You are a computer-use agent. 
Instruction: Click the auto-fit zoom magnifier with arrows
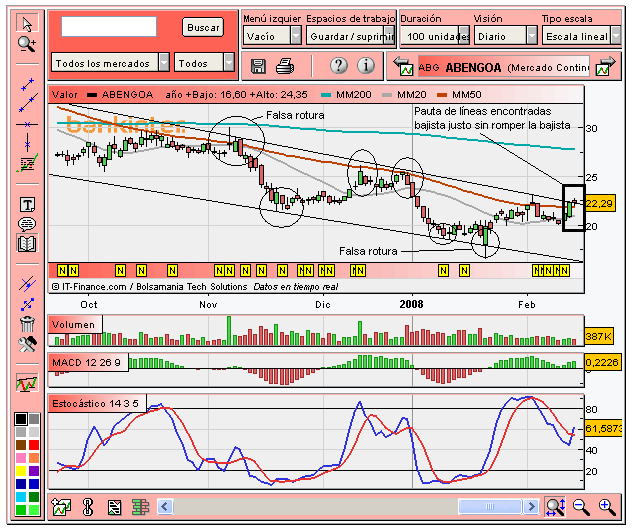pos(555,506)
